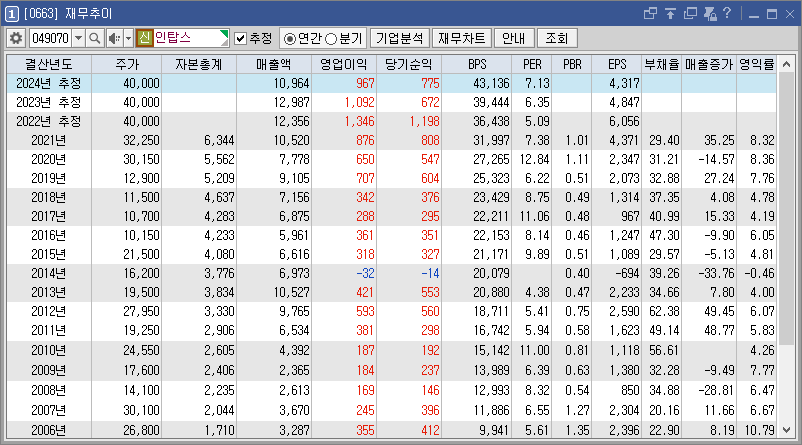The width and height of the screenshot is (802, 445).
Task: Click the 결산년도 column header
Action: click(49, 64)
